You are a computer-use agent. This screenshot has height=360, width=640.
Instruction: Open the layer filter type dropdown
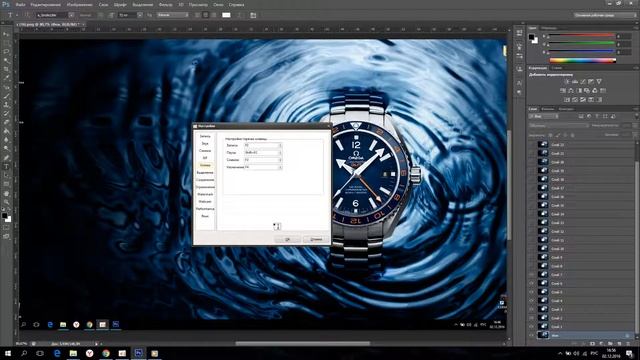[x=544, y=116]
